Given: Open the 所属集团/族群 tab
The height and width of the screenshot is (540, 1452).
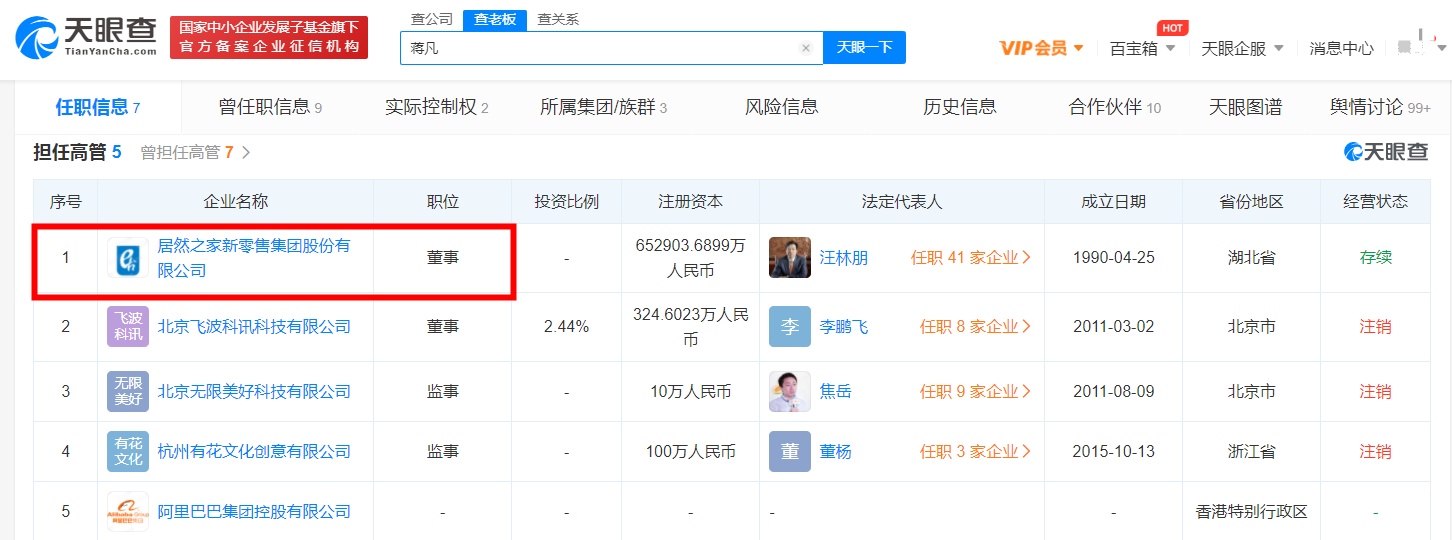Looking at the screenshot, I should pyautogui.click(x=603, y=107).
